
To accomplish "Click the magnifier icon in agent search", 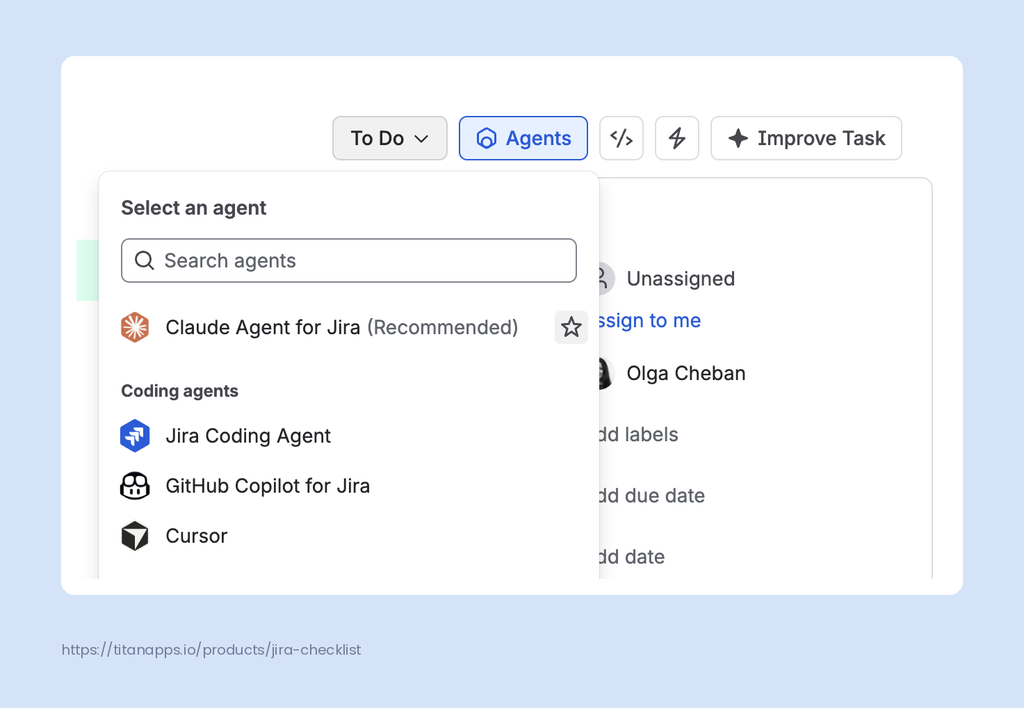I will (144, 261).
